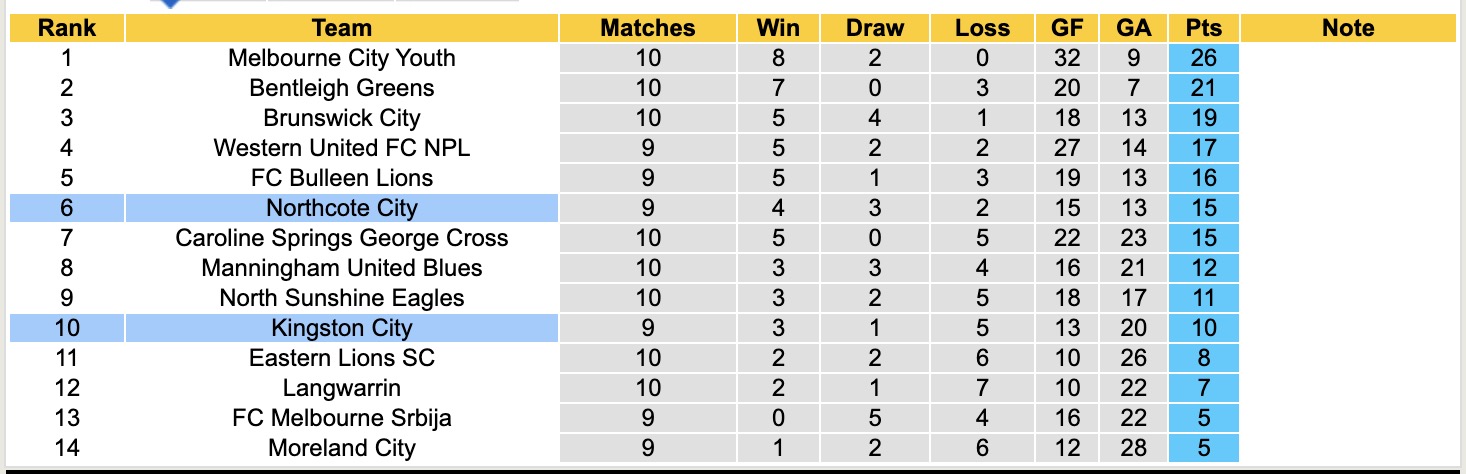Click the GA column header
Screen dimensions: 1466x474
[1134, 28]
